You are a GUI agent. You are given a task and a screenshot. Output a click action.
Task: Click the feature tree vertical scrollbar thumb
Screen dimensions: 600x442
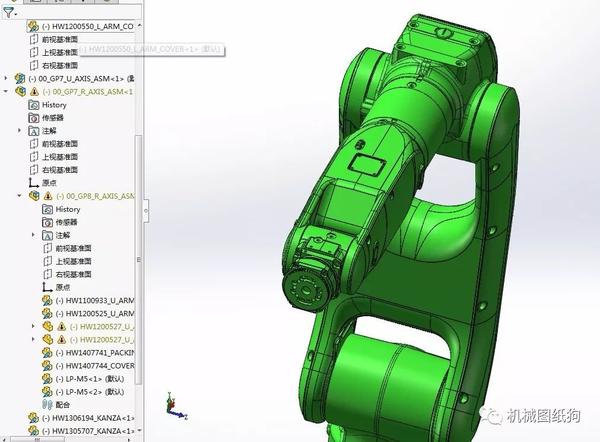pyautogui.click(x=139, y=260)
